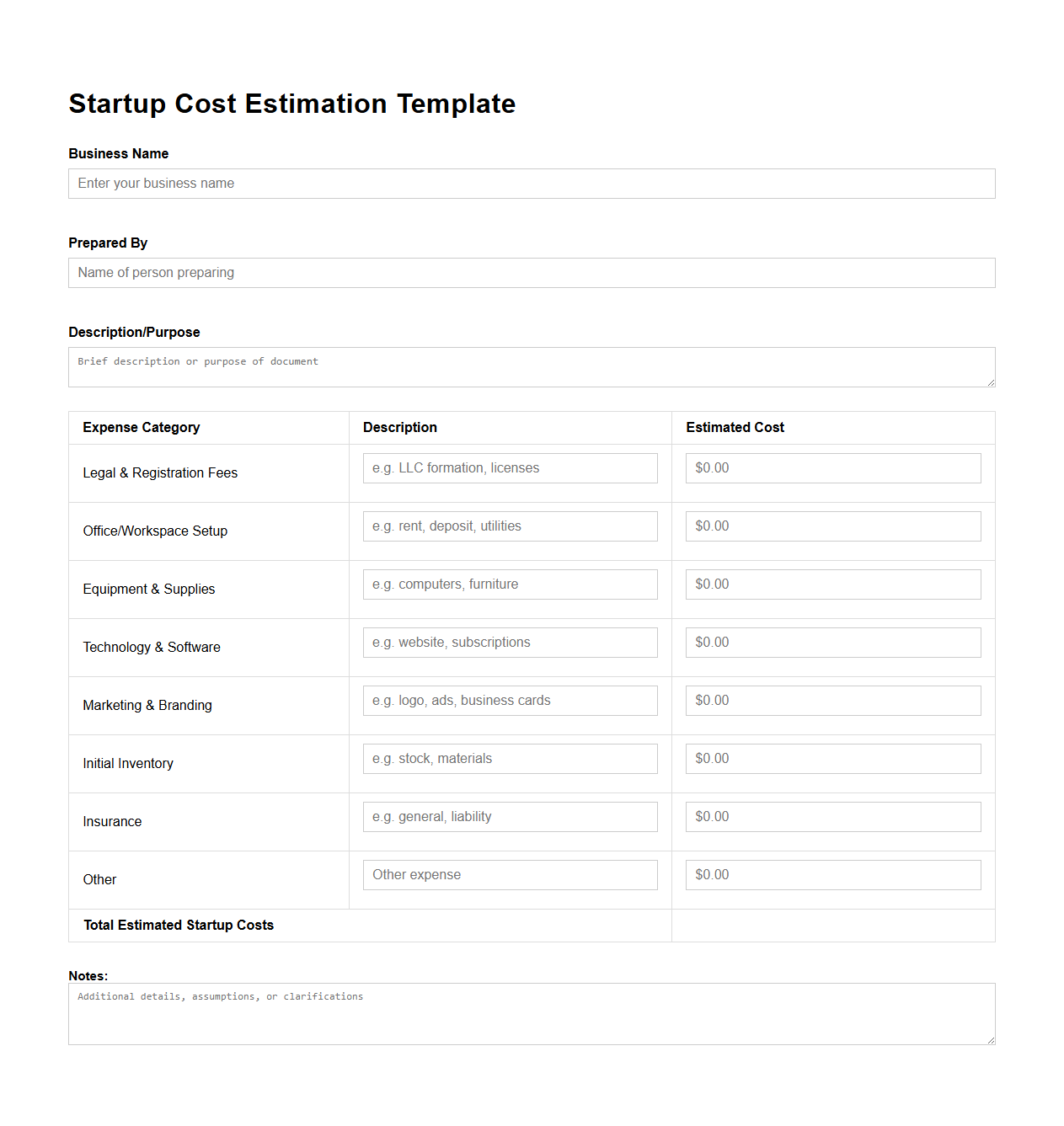Click the Technology & Software cost field
Viewport: 1064px width, 1126px height.
pyautogui.click(x=832, y=642)
